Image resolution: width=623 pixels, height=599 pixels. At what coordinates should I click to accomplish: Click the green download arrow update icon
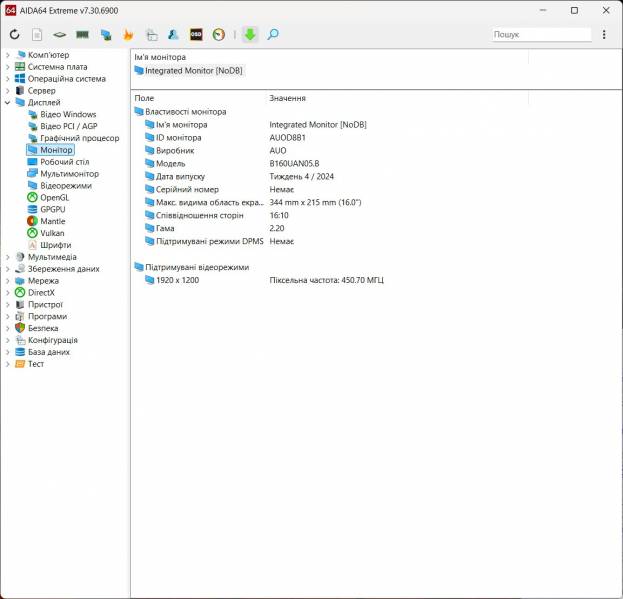point(250,35)
